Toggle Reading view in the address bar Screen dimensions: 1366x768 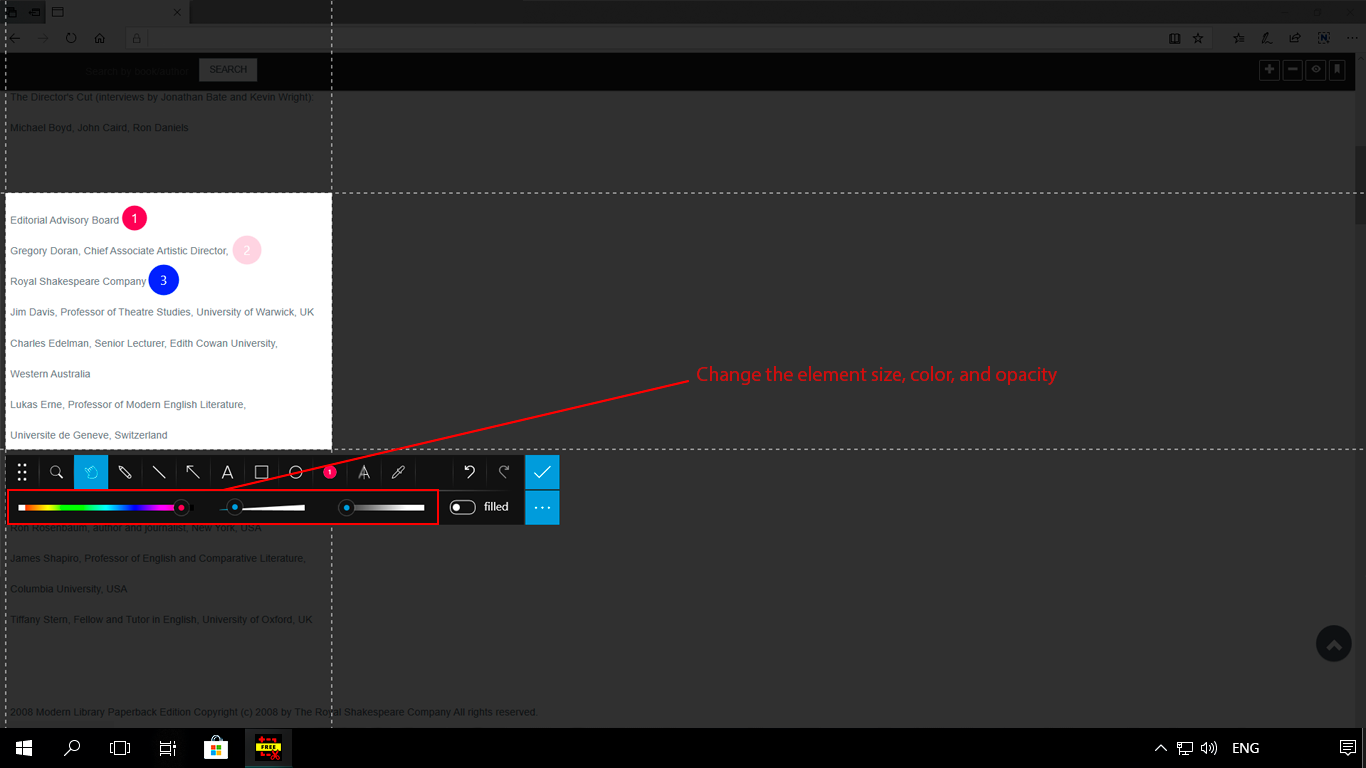[1173, 37]
